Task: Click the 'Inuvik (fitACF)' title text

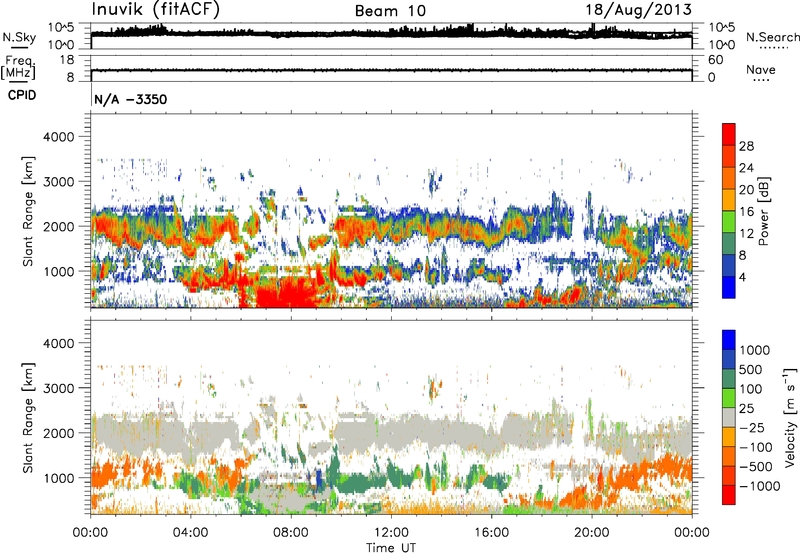Action: click(x=156, y=10)
